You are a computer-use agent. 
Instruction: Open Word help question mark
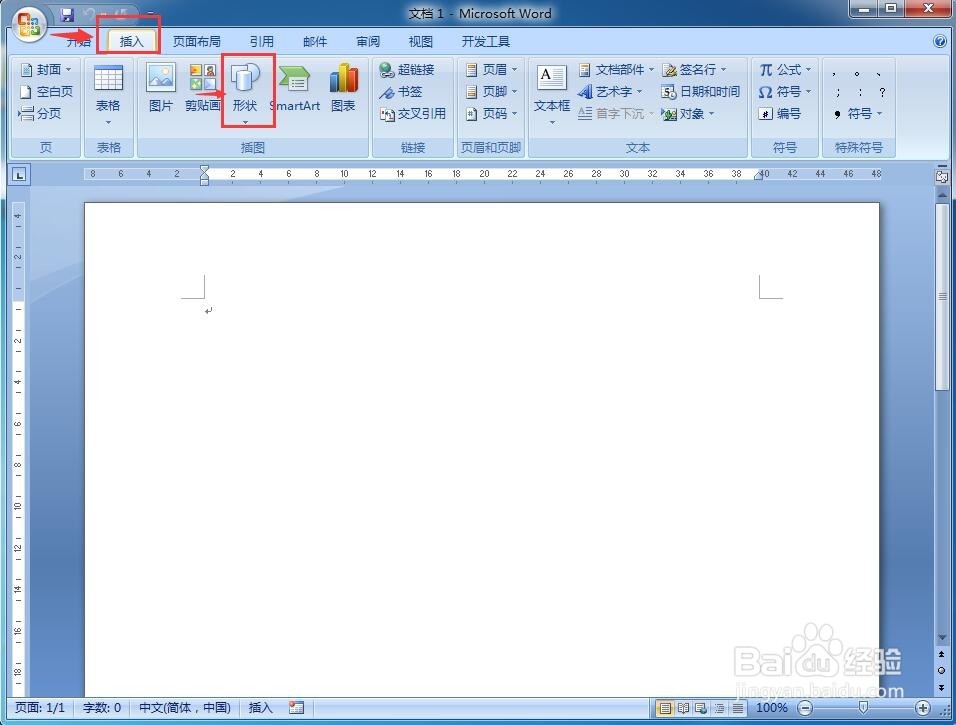point(940,41)
